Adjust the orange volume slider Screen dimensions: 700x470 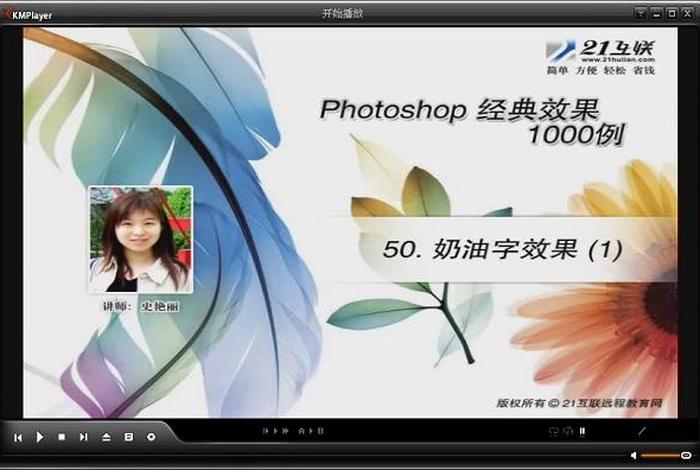666,455
